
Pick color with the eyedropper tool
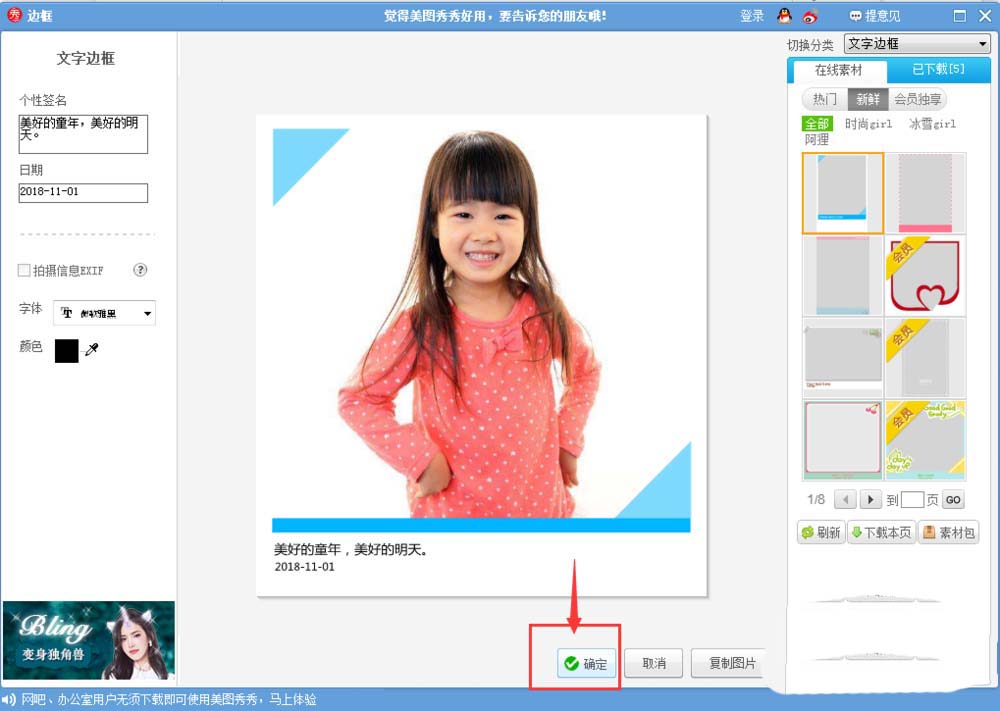(x=92, y=350)
